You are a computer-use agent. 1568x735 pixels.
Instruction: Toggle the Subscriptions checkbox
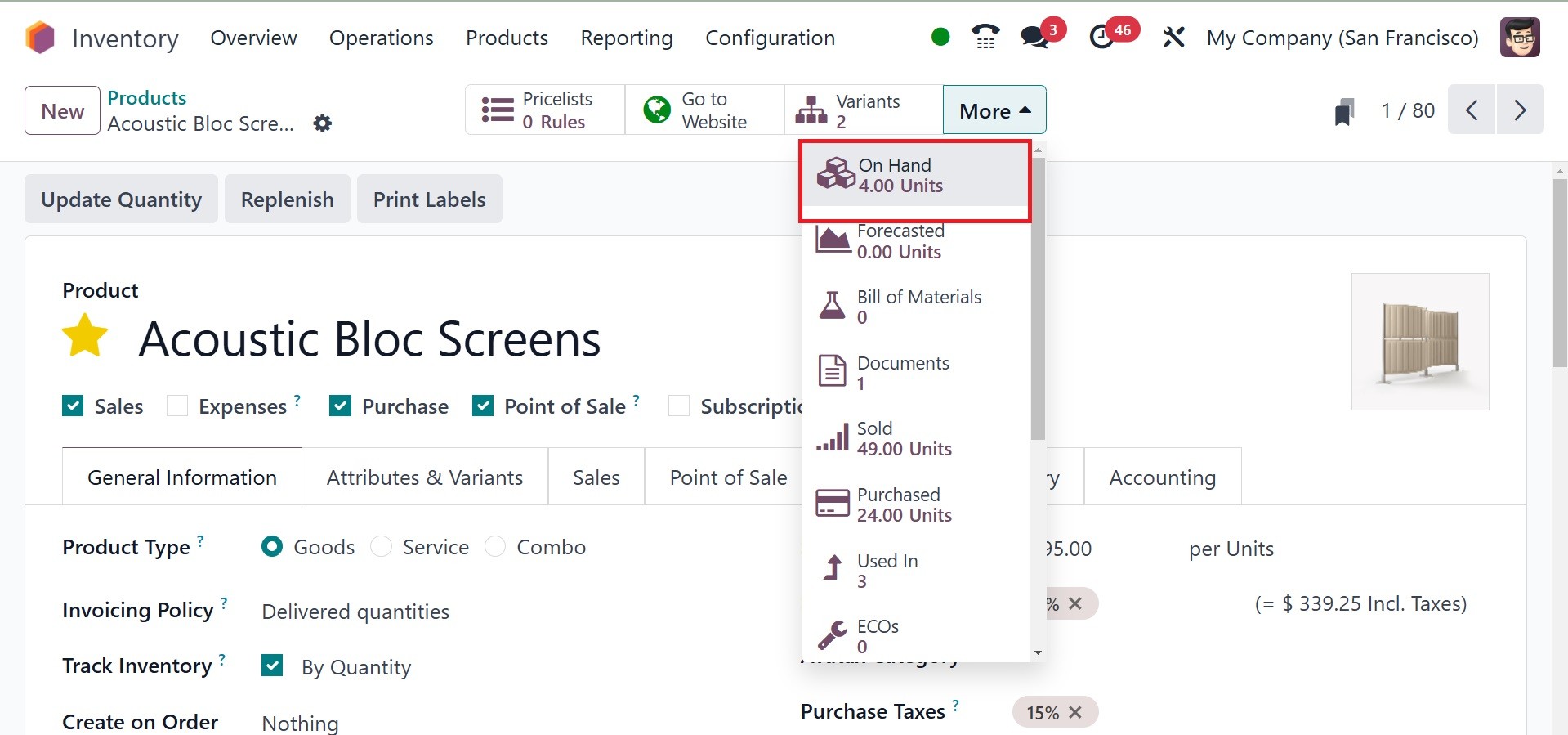(x=679, y=406)
